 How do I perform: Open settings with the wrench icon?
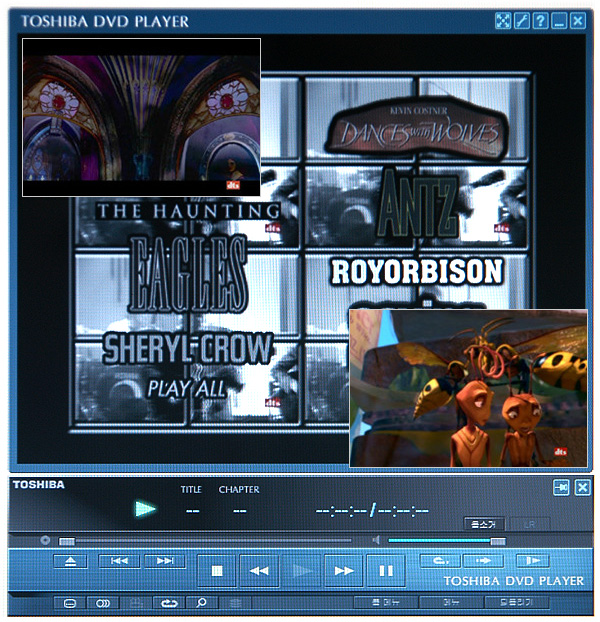pyautogui.click(x=521, y=21)
